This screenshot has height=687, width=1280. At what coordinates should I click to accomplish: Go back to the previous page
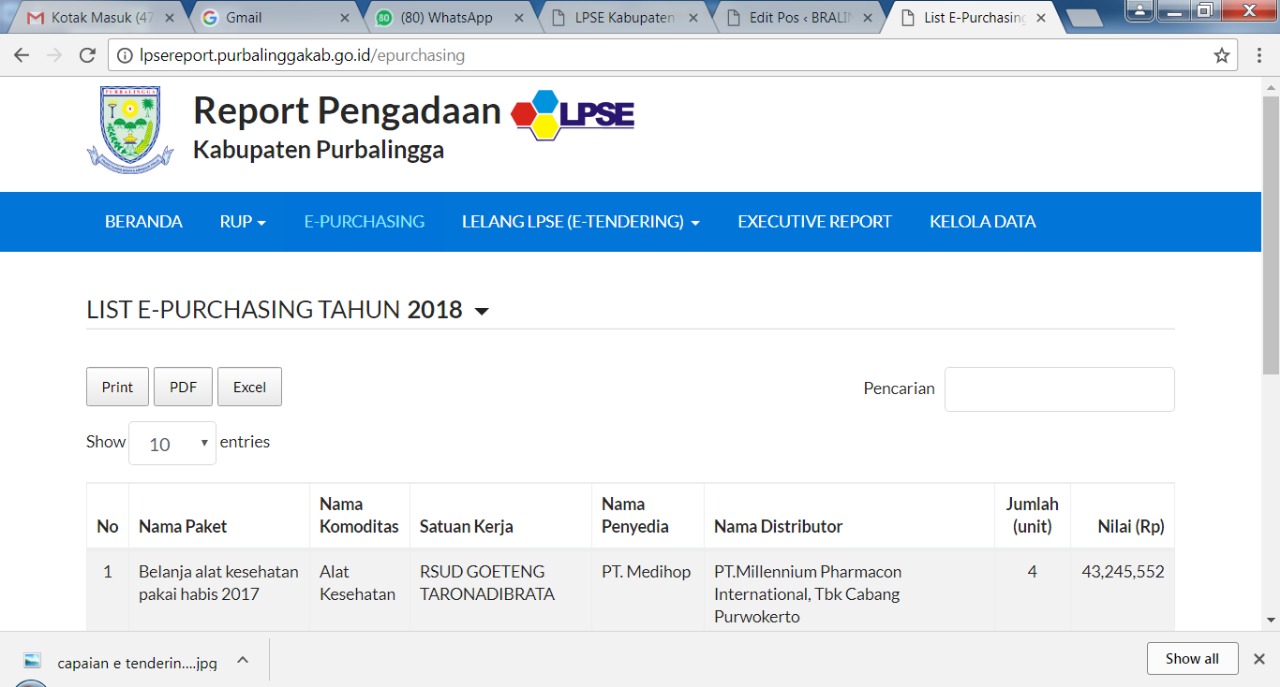21,55
